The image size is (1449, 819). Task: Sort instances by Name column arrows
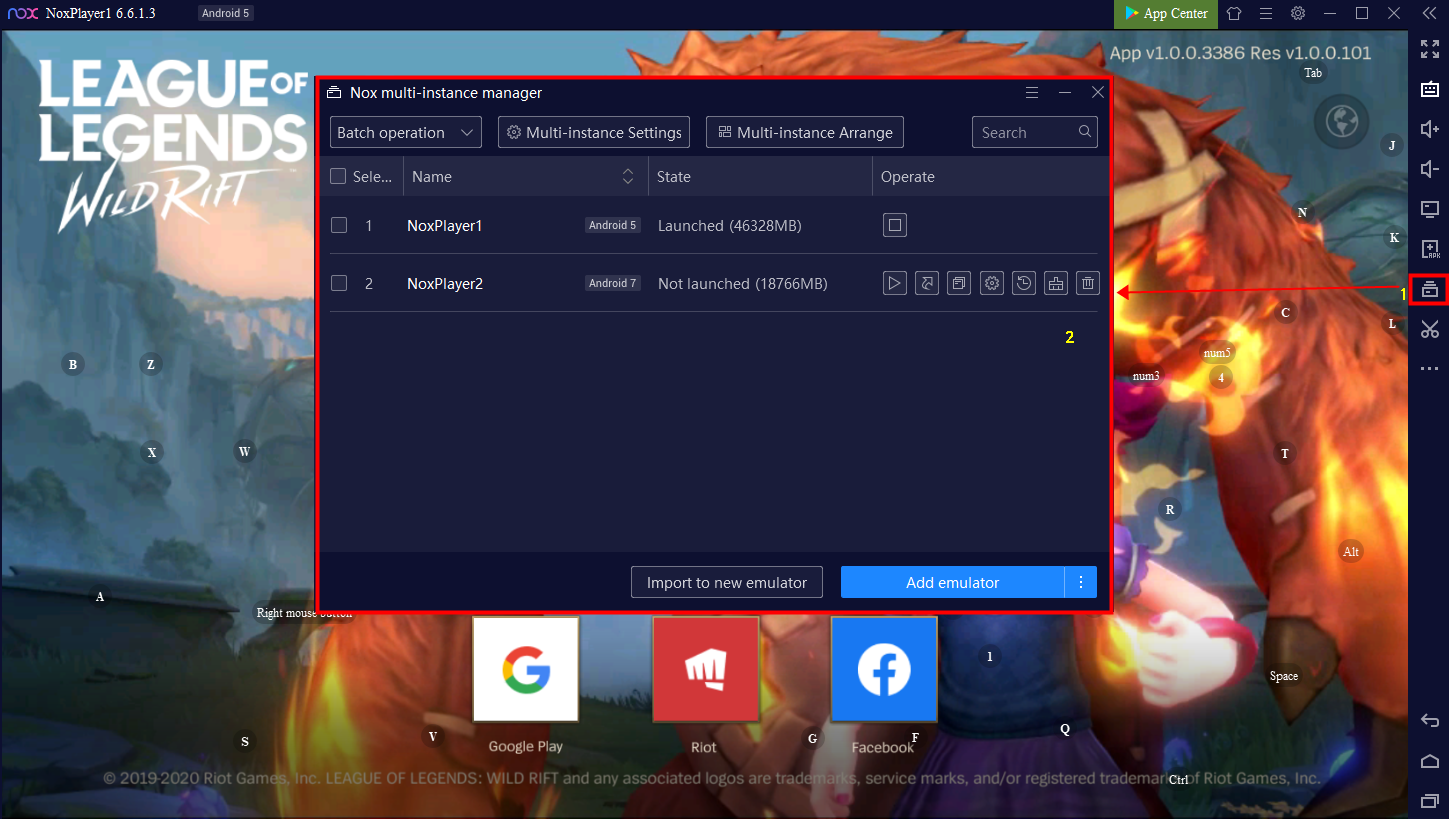click(x=628, y=176)
